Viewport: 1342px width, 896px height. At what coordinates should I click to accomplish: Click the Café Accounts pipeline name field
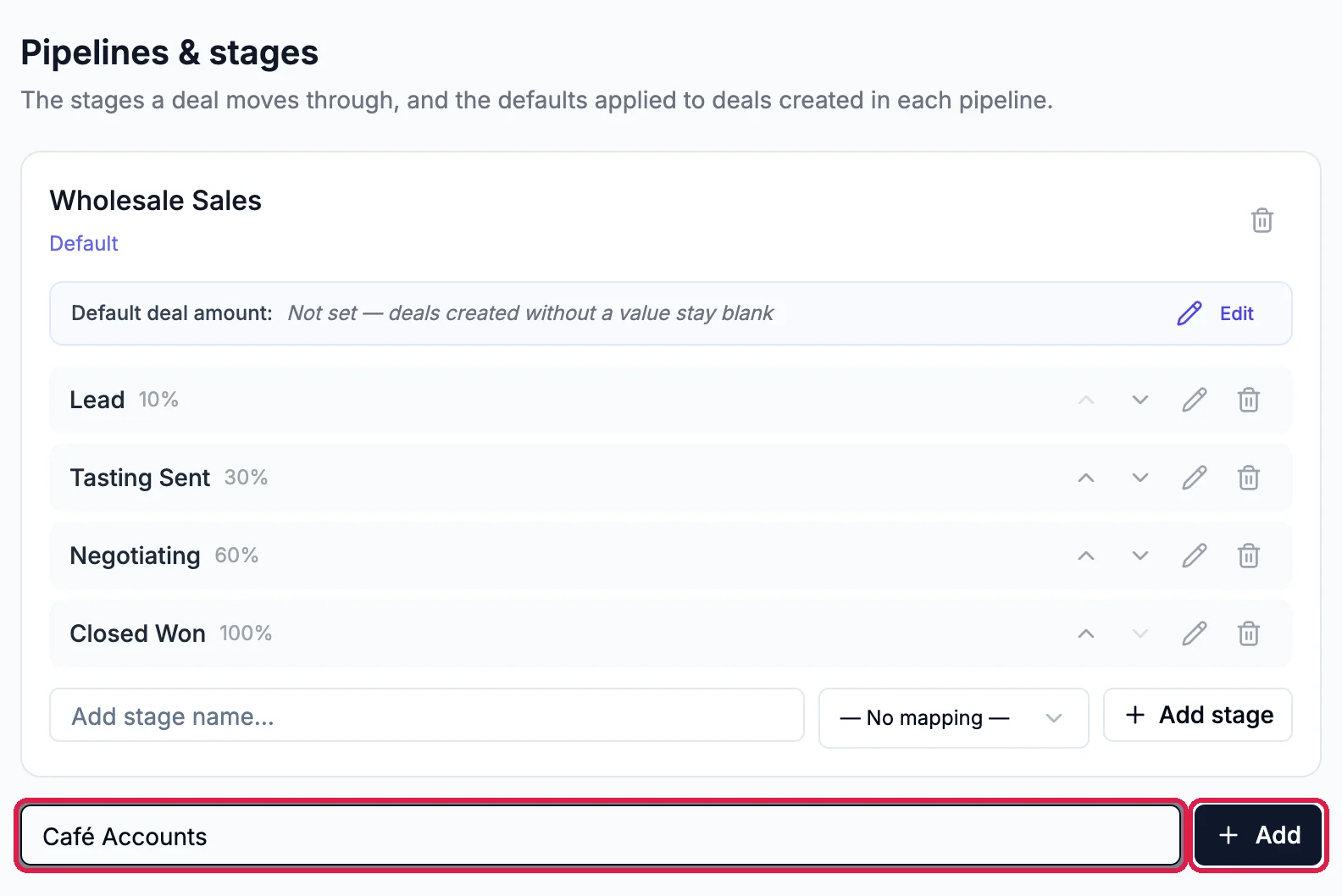tap(601, 836)
